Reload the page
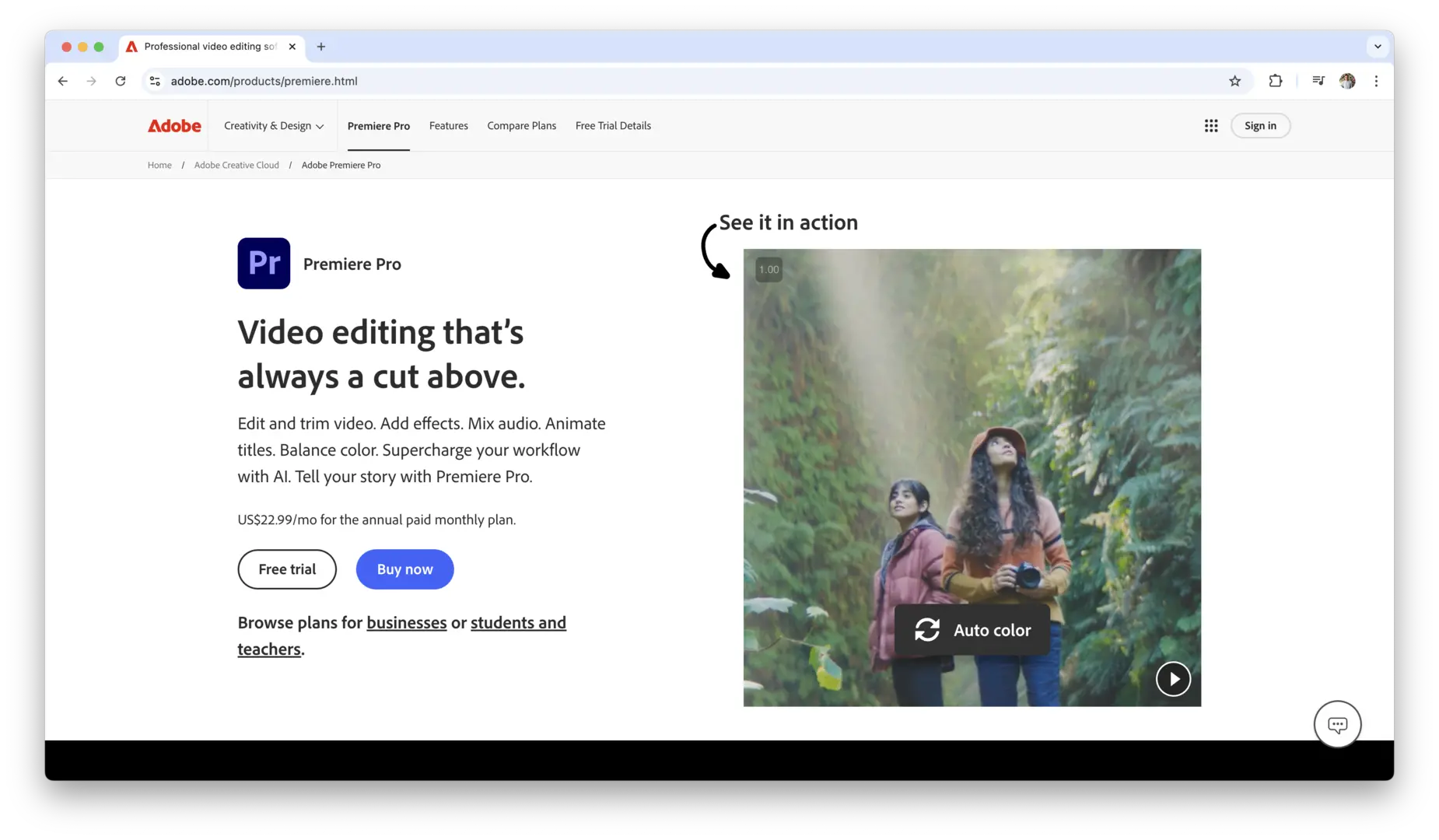This screenshot has height=840, width=1439. pos(121,81)
